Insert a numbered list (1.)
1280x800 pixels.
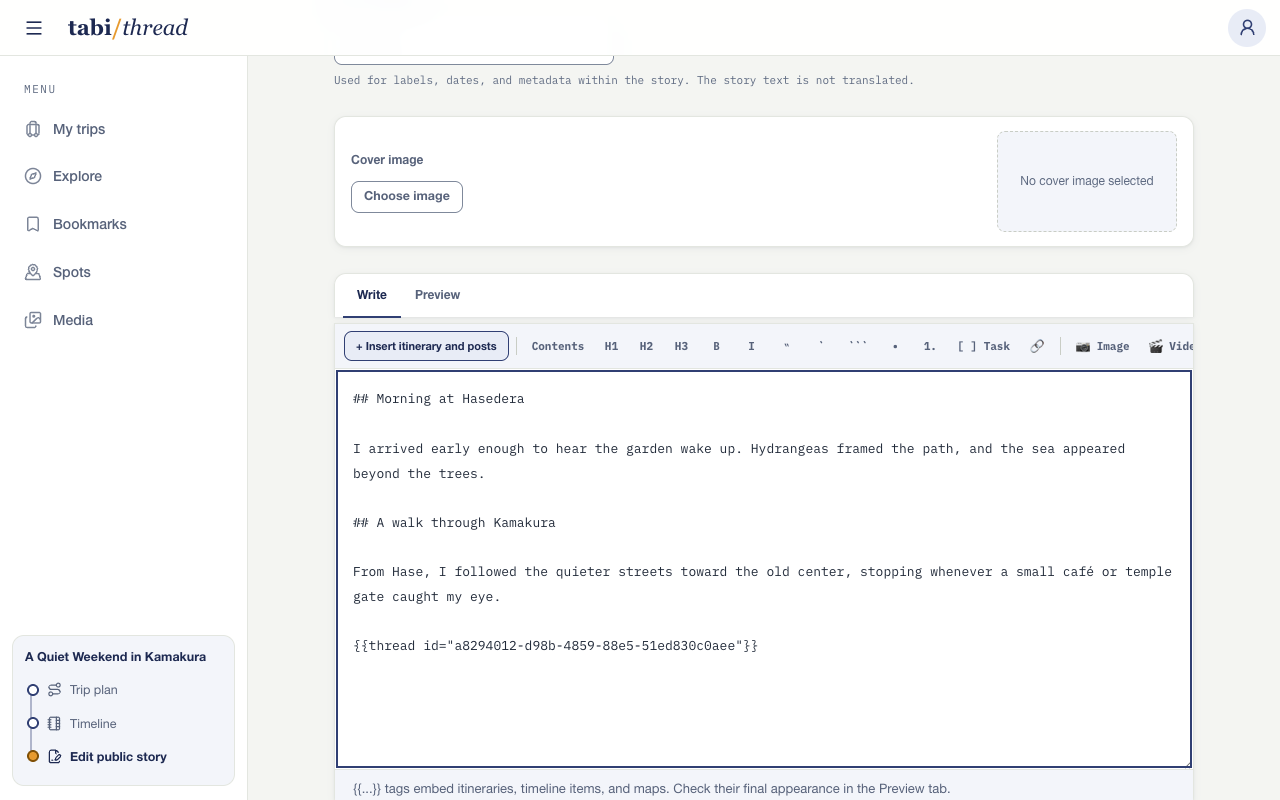(930, 346)
